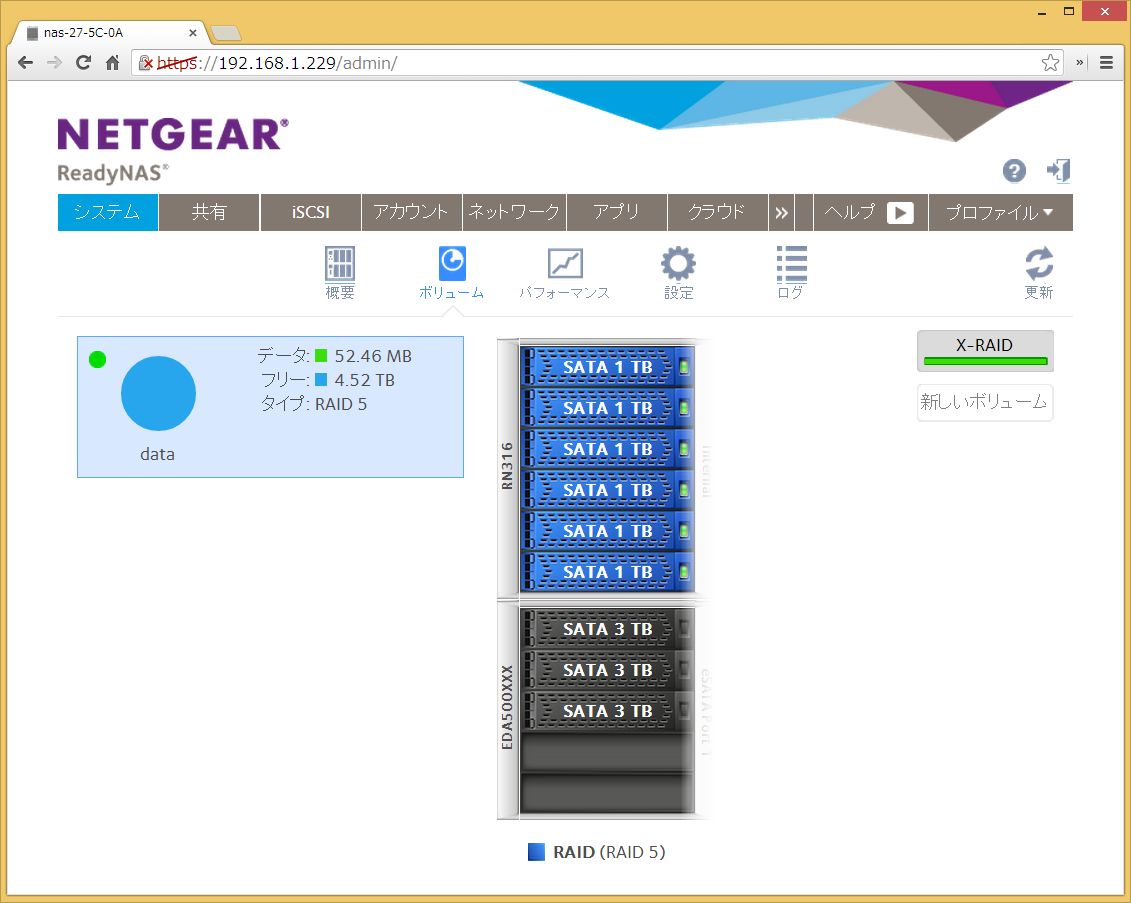Expand the プロファイル dropdown menu
The width and height of the screenshot is (1131, 903).
point(1000,213)
